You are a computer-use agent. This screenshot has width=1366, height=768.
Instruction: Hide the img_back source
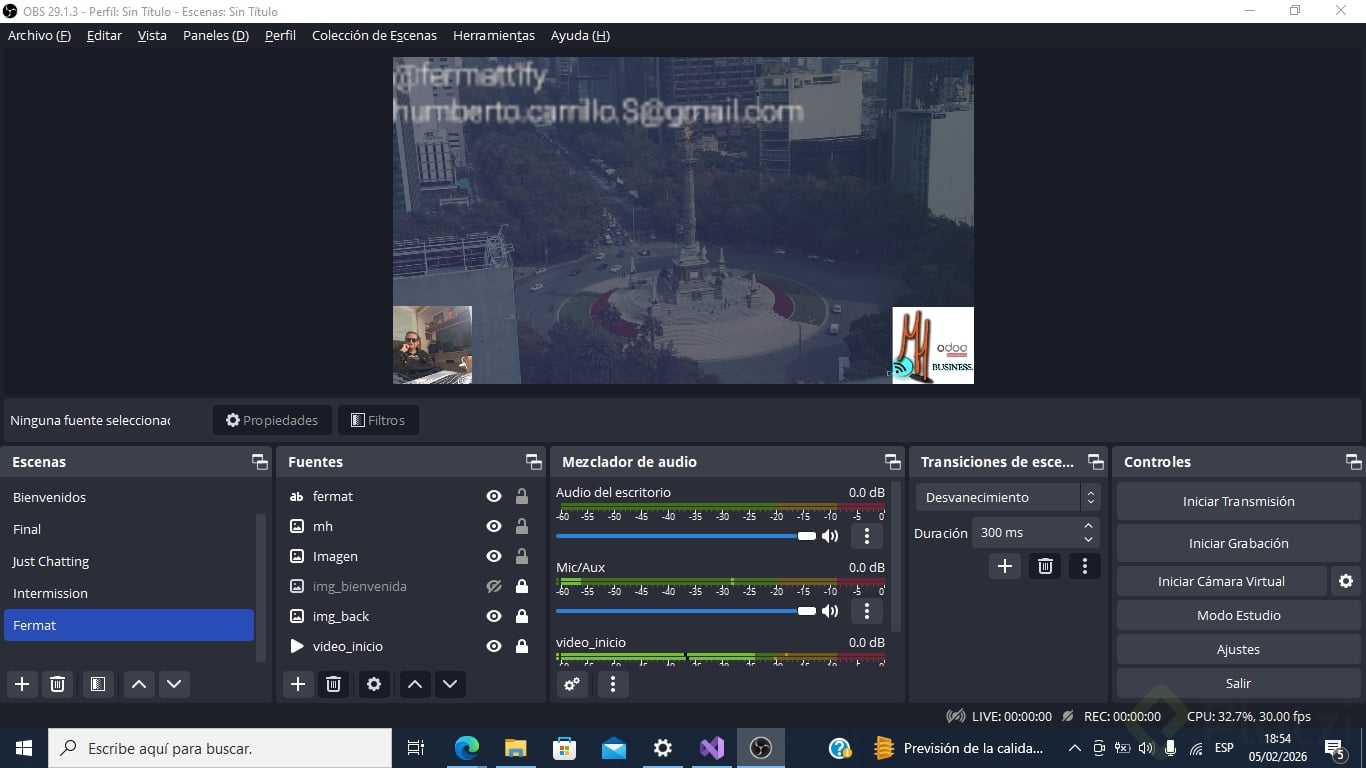click(494, 616)
